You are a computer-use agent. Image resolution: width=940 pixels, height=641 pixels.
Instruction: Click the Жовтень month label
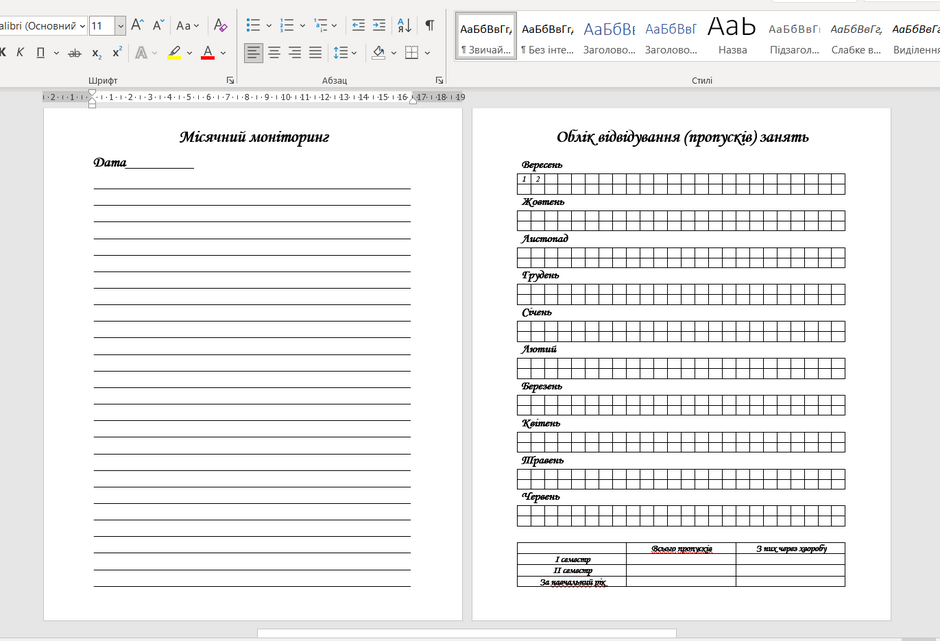(543, 202)
